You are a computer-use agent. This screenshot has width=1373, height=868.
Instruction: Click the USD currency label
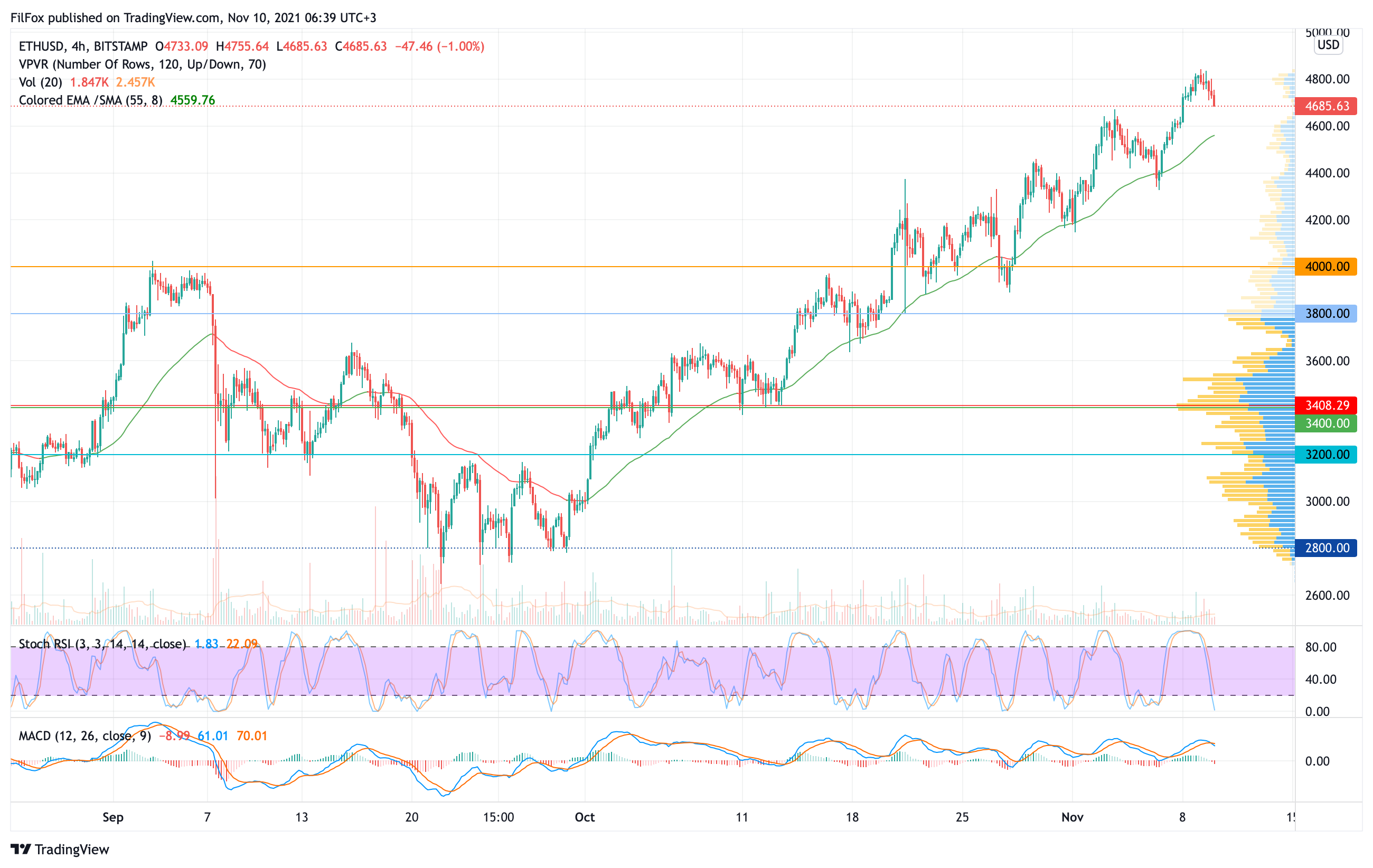coord(1328,45)
